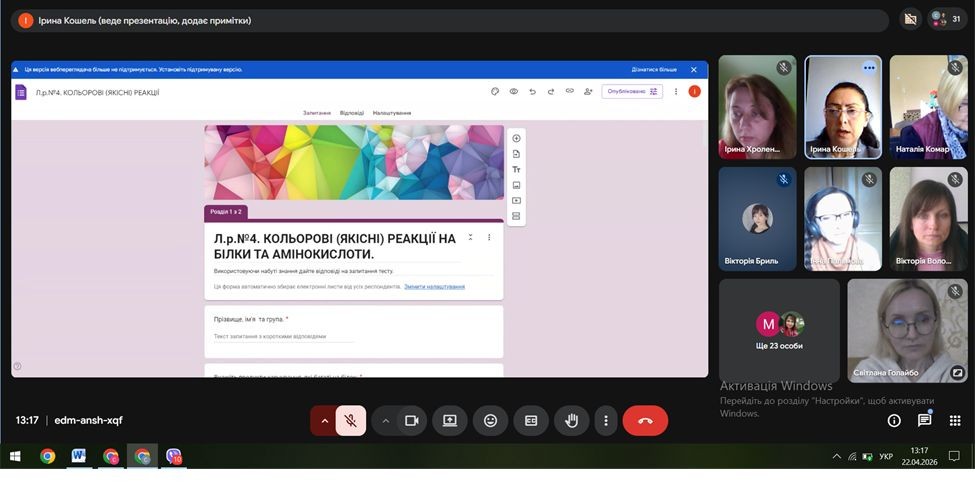
Task: Open Word from the taskbar
Action: coord(79,457)
